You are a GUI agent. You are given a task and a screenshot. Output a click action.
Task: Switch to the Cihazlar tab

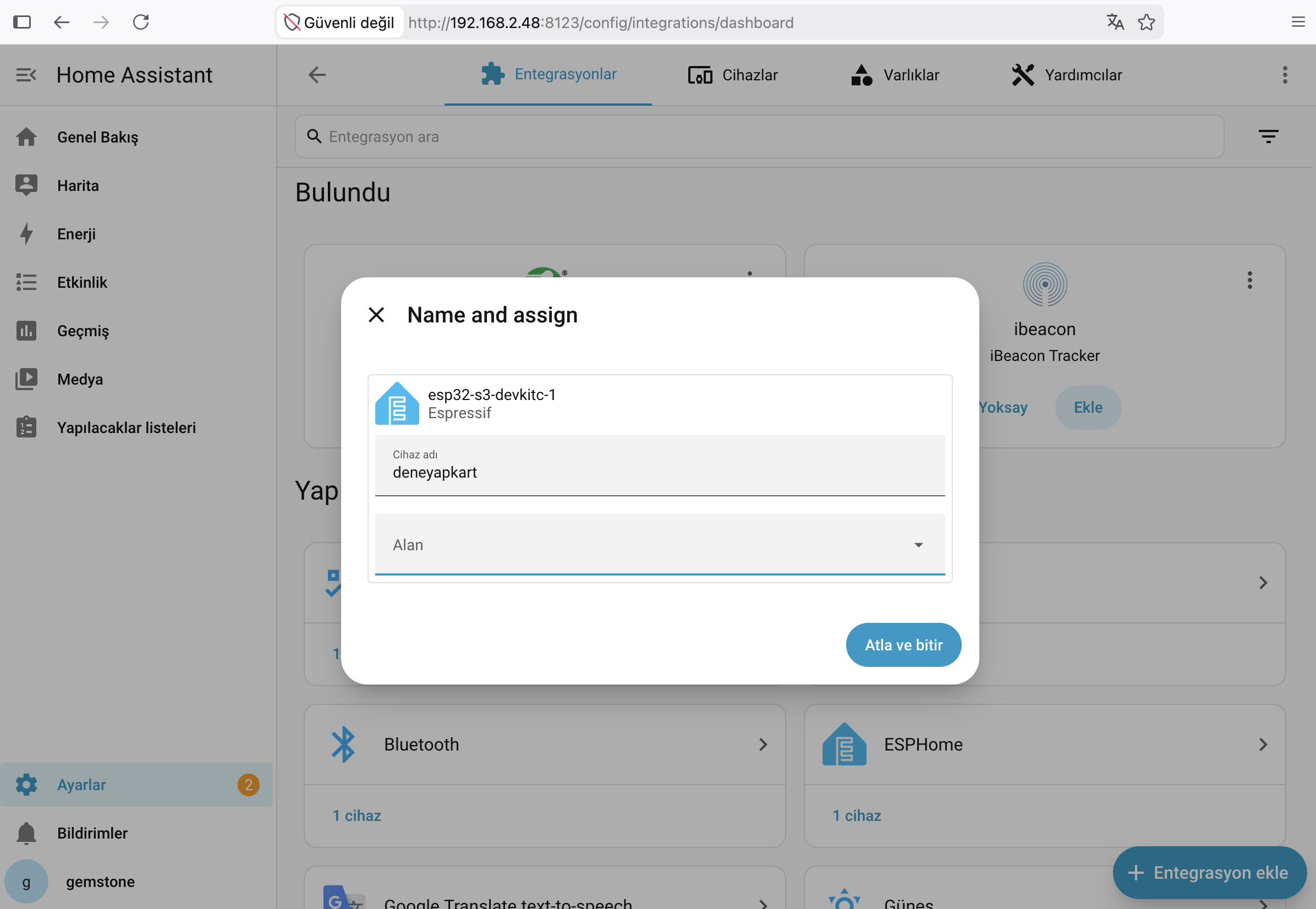point(733,75)
